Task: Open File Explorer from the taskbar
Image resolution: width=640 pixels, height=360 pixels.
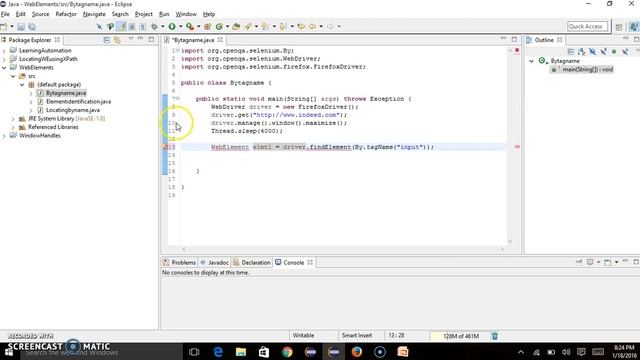Action: 241,352
